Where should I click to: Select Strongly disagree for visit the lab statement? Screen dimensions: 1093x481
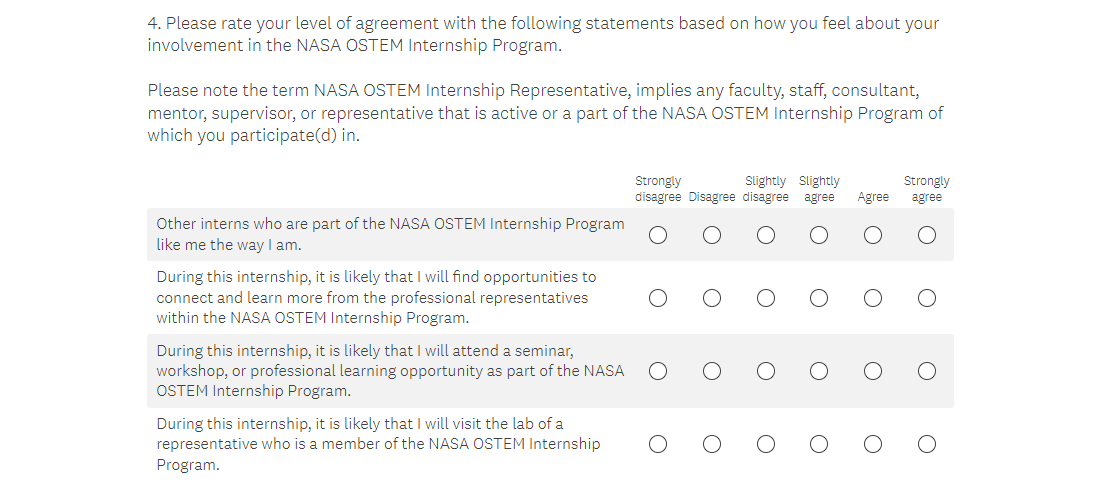click(658, 444)
